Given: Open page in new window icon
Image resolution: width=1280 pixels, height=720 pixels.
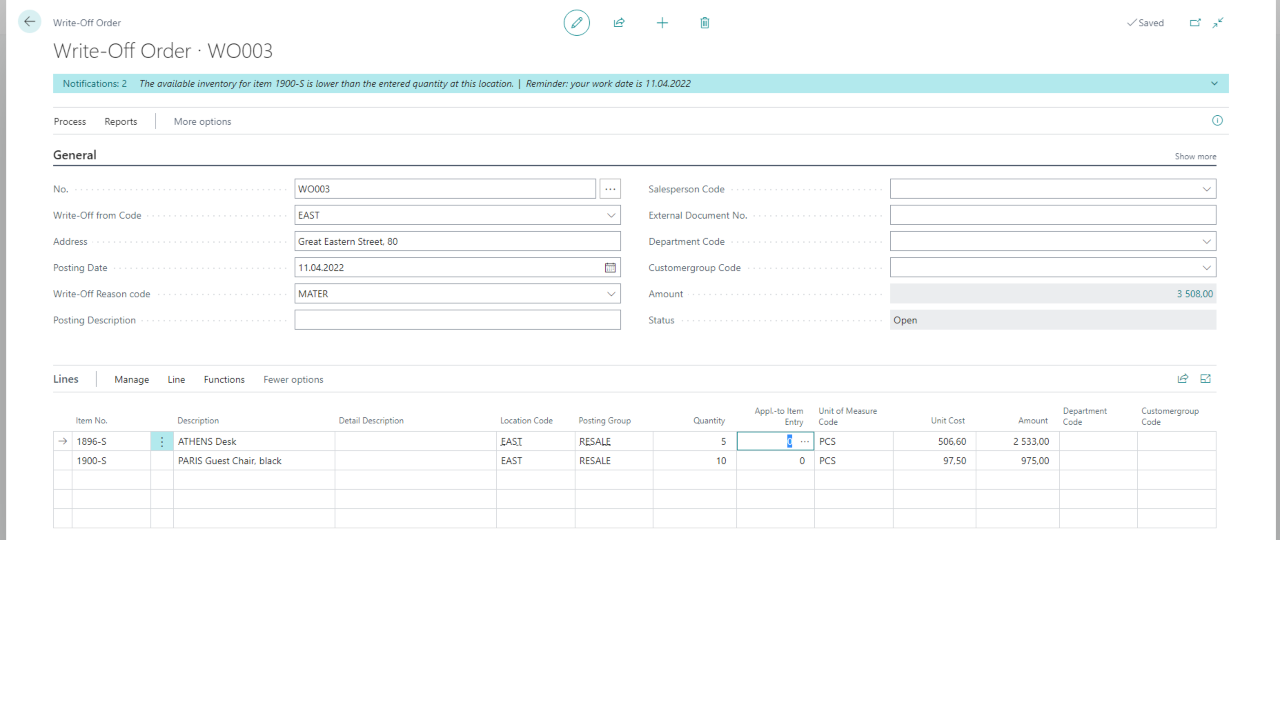Looking at the screenshot, I should tap(1195, 22).
